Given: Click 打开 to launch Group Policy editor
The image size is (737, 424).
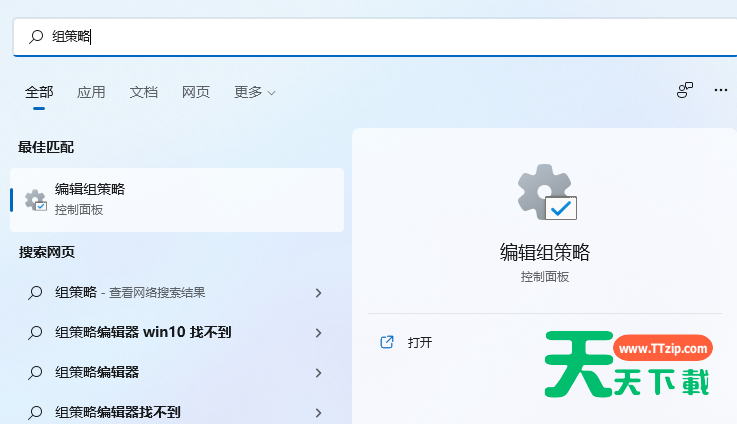Looking at the screenshot, I should (x=420, y=342).
